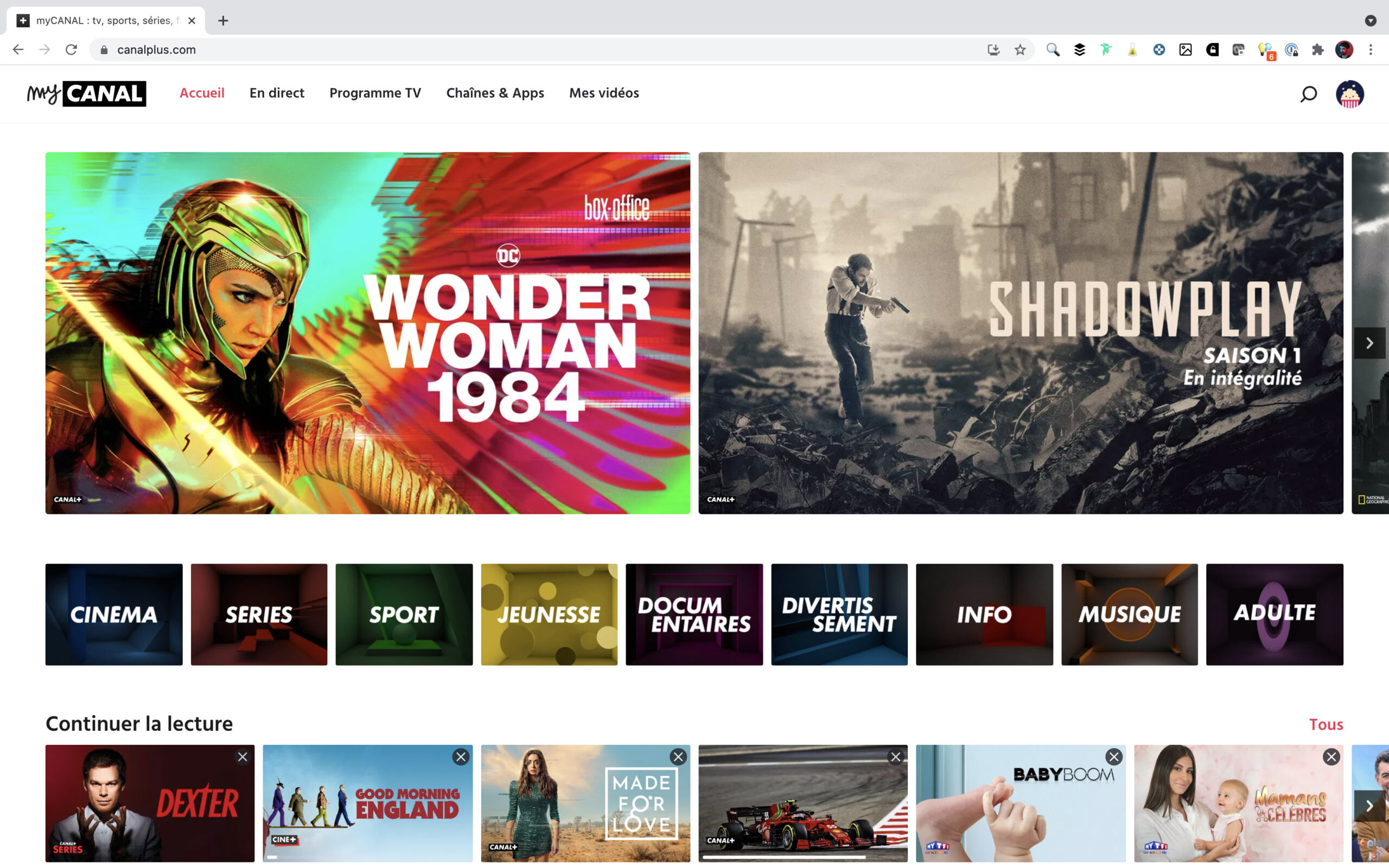Open the Chrome extensions puzzle icon
The width and height of the screenshot is (1389, 868).
pos(1318,50)
